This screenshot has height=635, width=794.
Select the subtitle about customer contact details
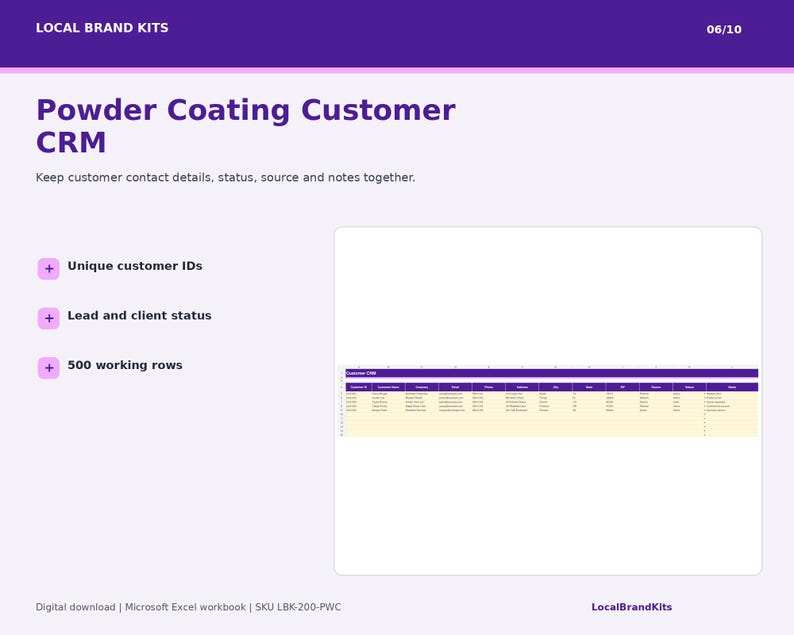(225, 178)
